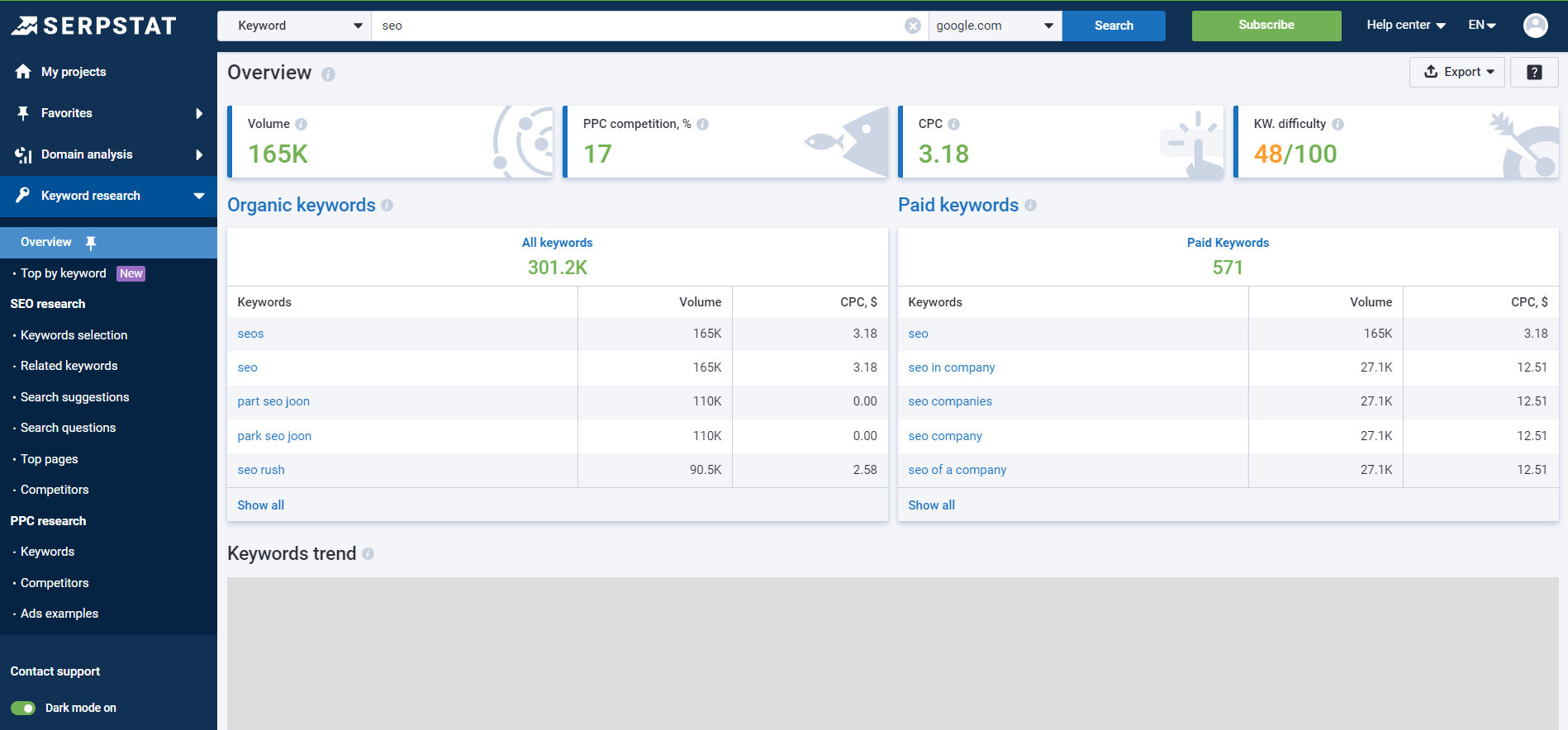Expand the Favorites submenu arrow
The width and height of the screenshot is (1568, 730).
pos(199,113)
